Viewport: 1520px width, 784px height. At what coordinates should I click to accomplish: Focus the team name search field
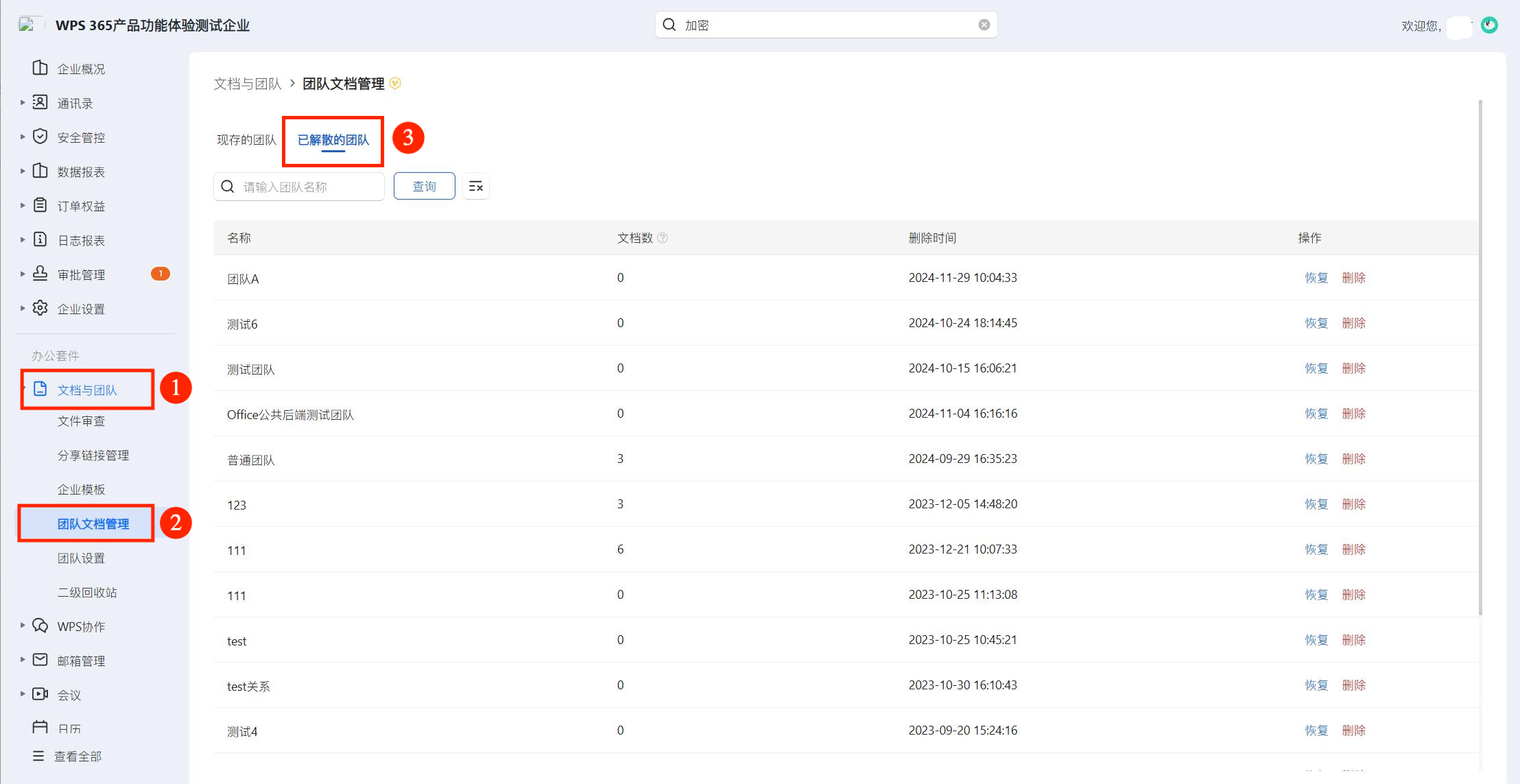(x=299, y=187)
